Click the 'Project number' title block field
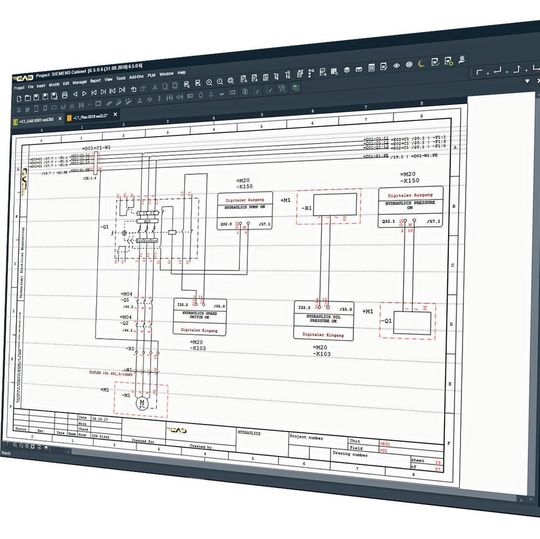 (x=306, y=438)
